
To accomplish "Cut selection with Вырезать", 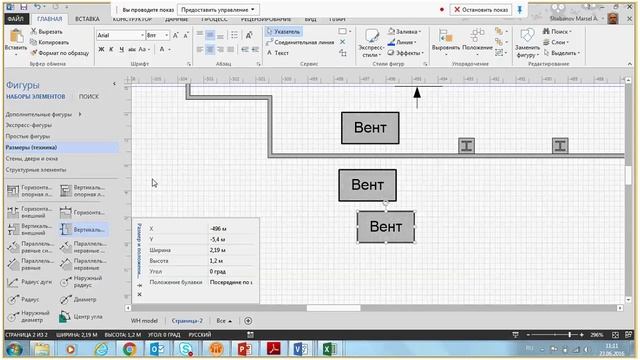I will (x=46, y=31).
